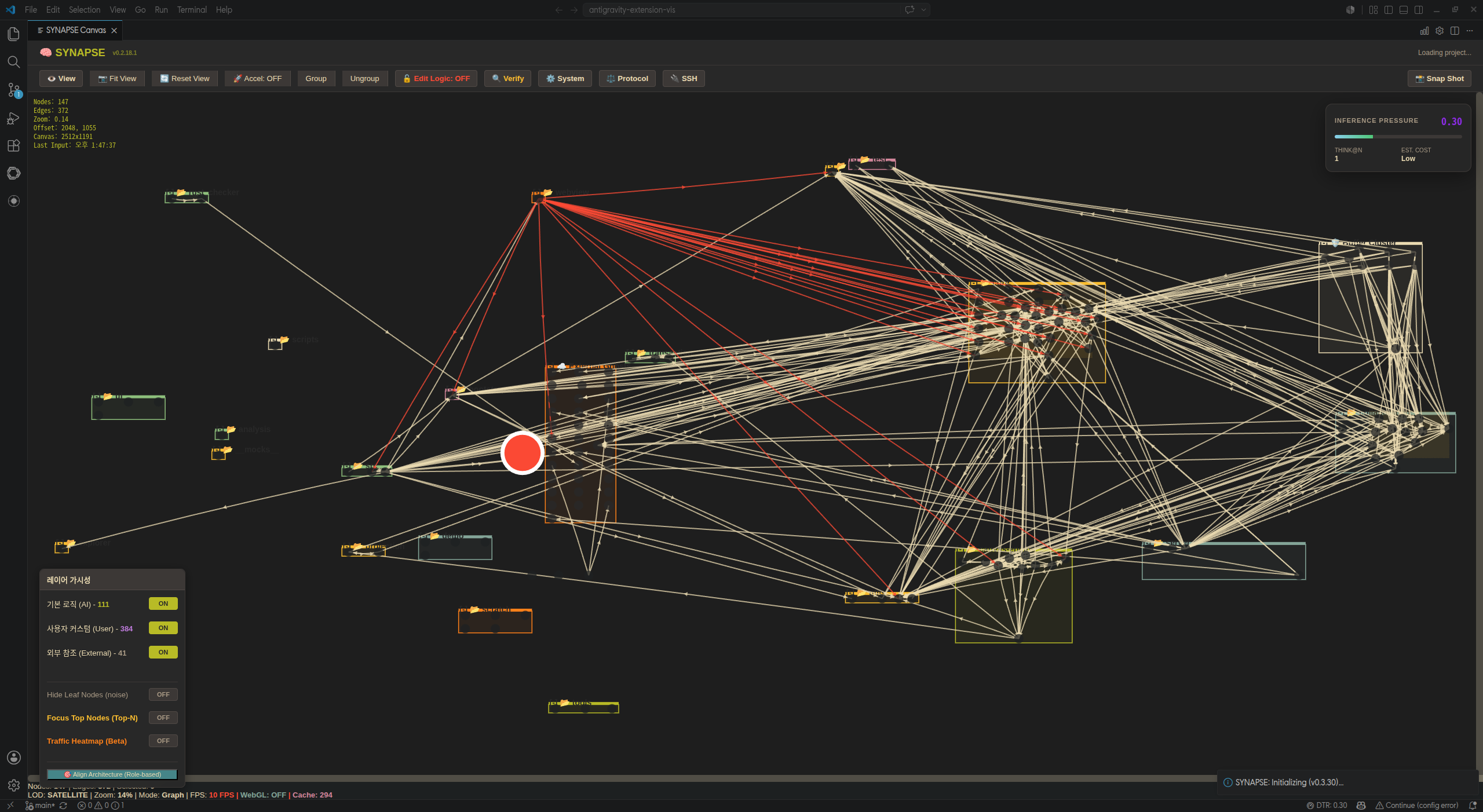Image resolution: width=1483 pixels, height=812 pixels.
Task: Open the File menu
Action: point(31,10)
